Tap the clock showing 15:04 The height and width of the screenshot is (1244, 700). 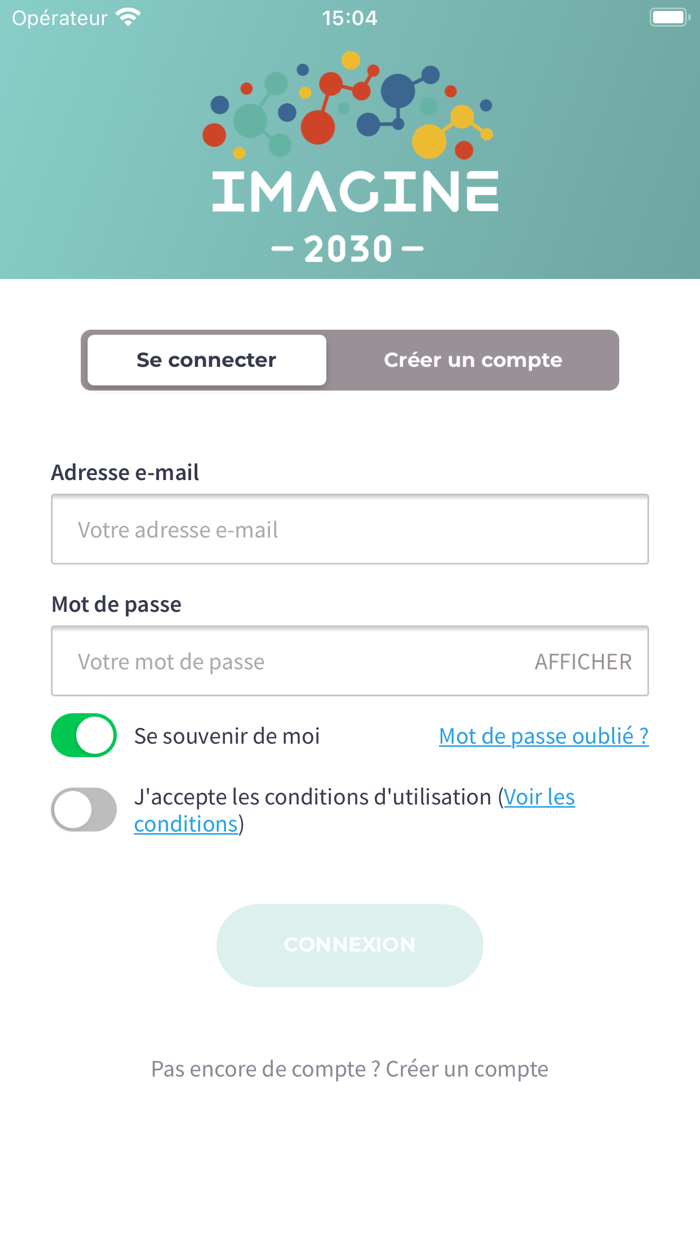coord(350,18)
